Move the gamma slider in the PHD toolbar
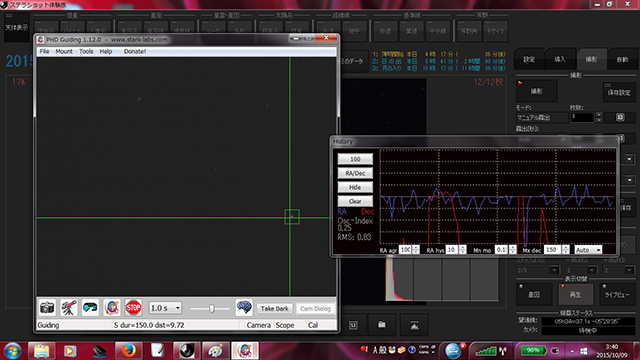This screenshot has width=640, height=360. [211, 309]
